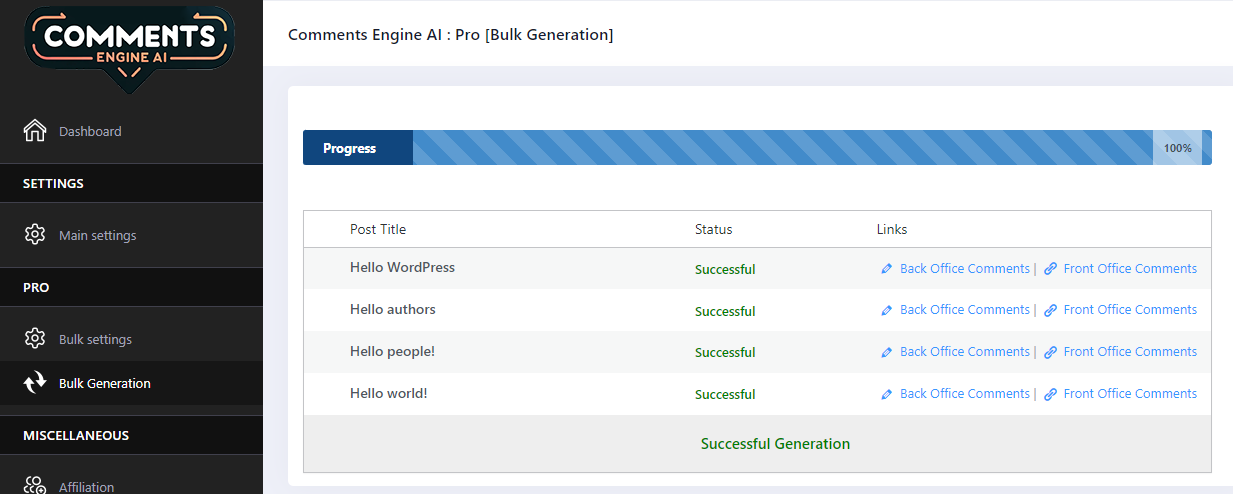Open Front Office Comments for Hello world!

(1130, 393)
